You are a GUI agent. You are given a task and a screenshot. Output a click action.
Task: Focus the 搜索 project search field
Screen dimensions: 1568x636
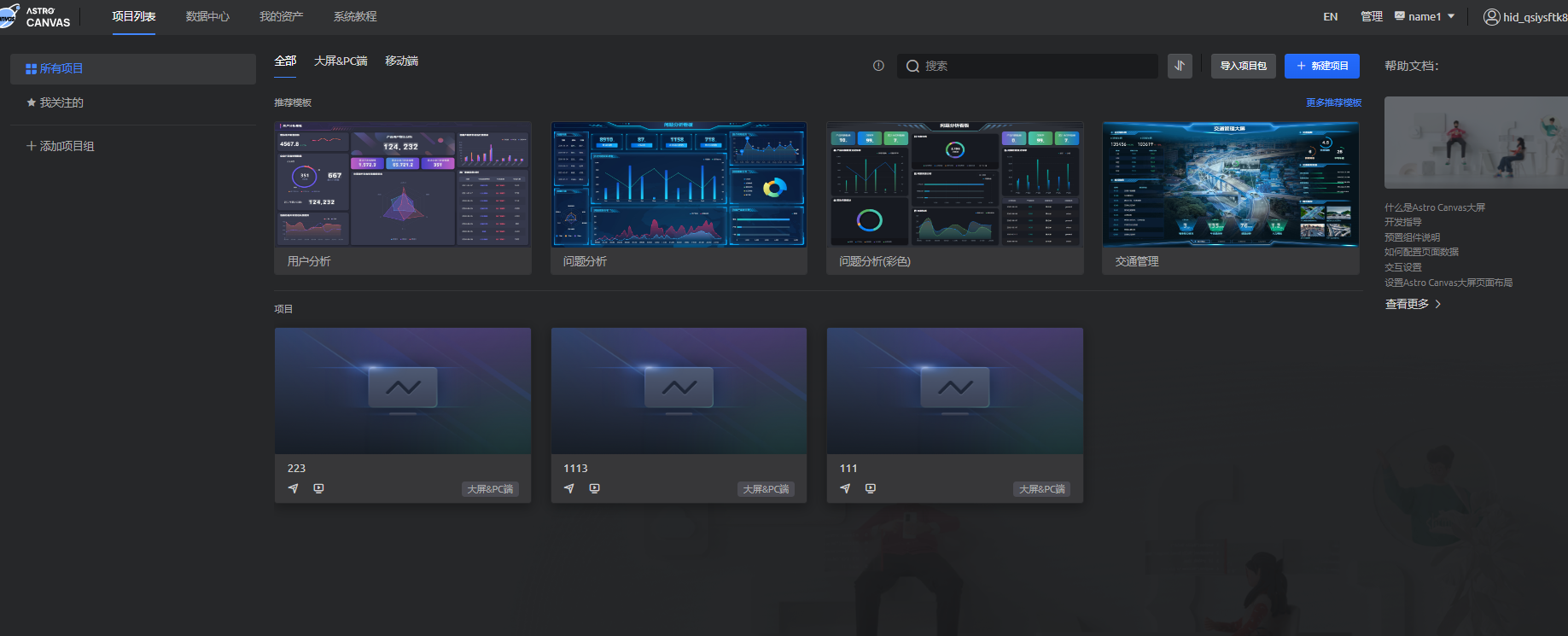(1028, 66)
